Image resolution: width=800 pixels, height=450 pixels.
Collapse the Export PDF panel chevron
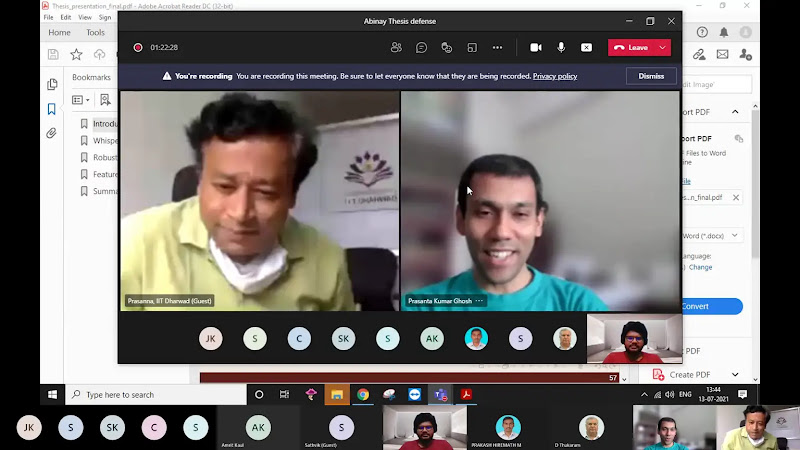click(x=735, y=112)
